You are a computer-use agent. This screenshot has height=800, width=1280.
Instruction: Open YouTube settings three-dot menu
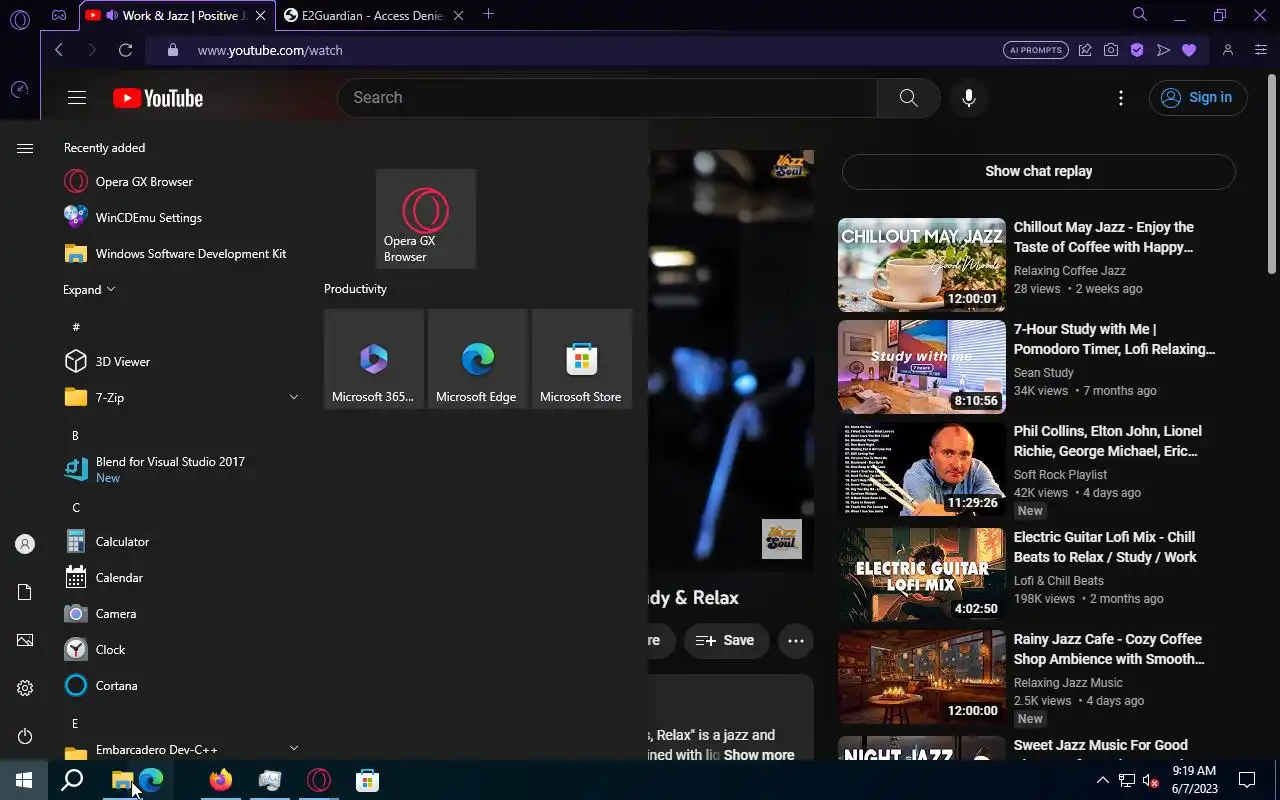1121,97
